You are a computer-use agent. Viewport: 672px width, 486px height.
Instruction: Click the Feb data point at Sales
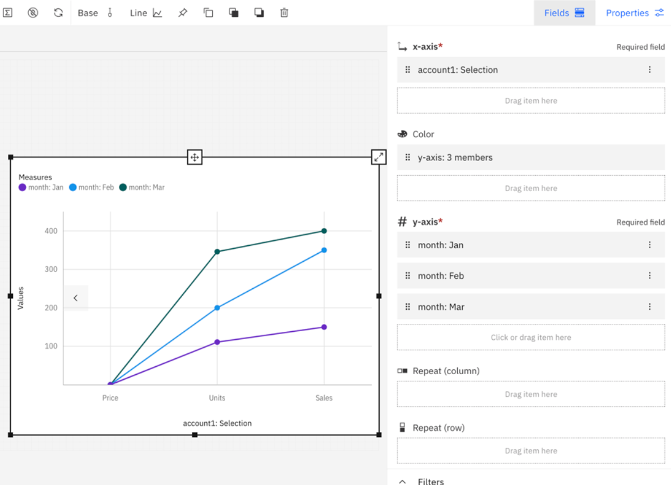(324, 250)
